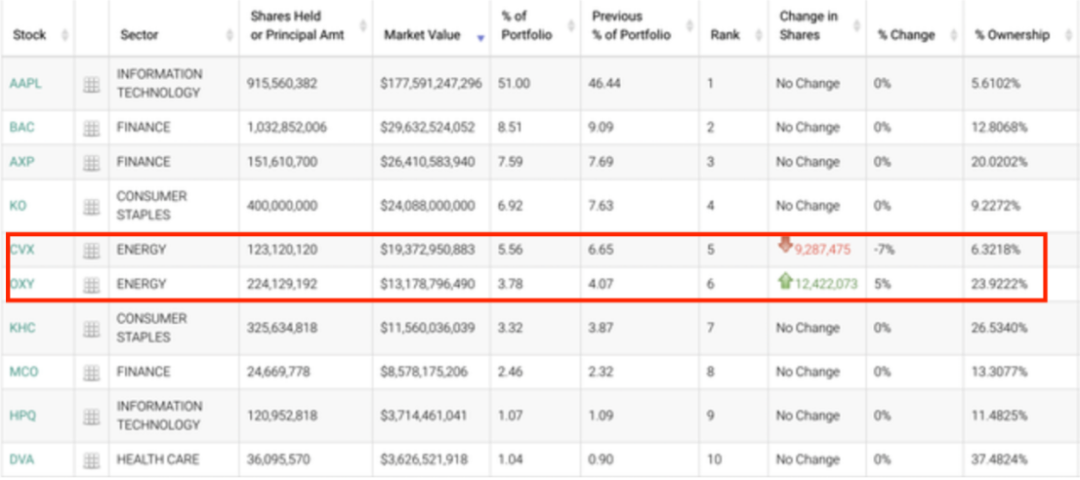The width and height of the screenshot is (1080, 480).
Task: Select the 9,287,475 share change value
Action: 822,251
